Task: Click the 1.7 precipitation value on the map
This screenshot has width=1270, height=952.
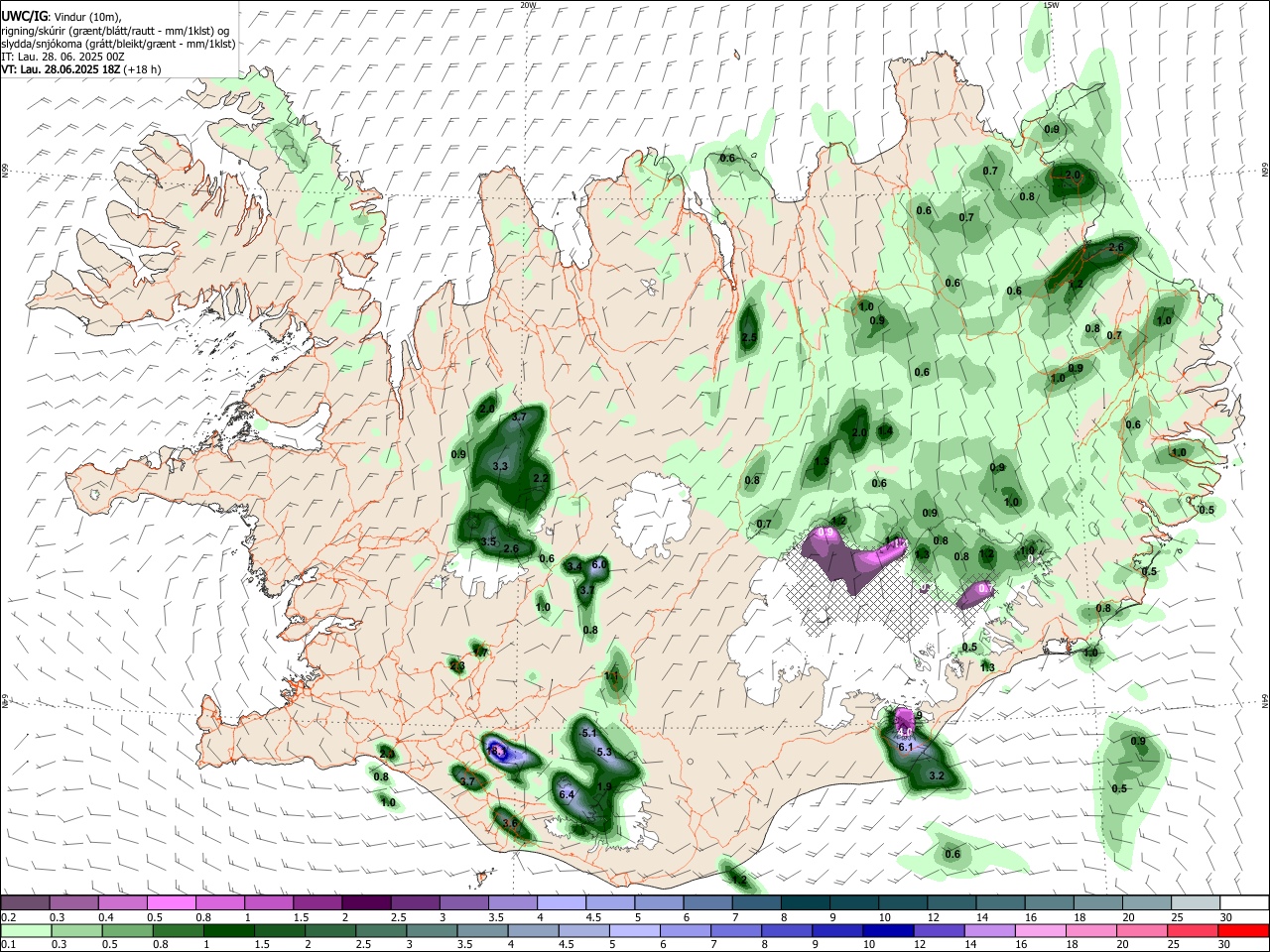Action: pos(480,652)
